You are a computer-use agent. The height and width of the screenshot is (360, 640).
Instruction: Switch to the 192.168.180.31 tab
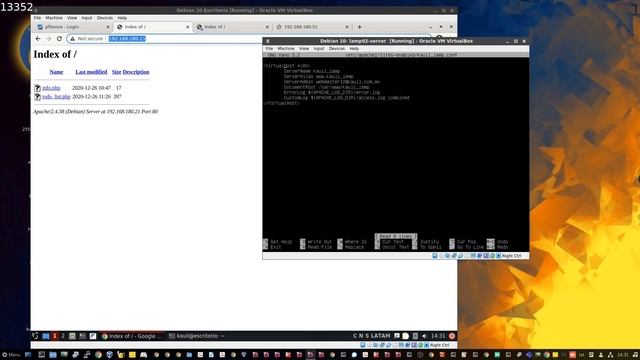pos(312,27)
